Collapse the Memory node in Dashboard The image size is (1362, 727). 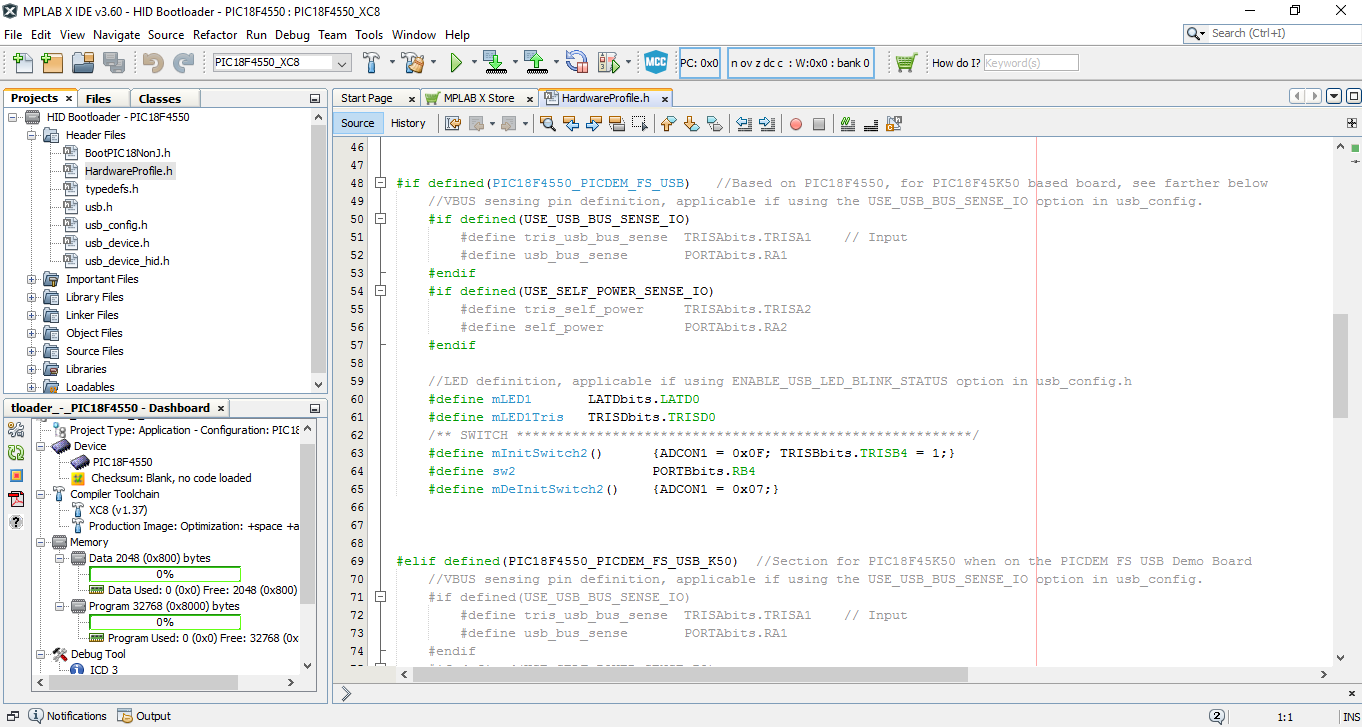[41, 542]
